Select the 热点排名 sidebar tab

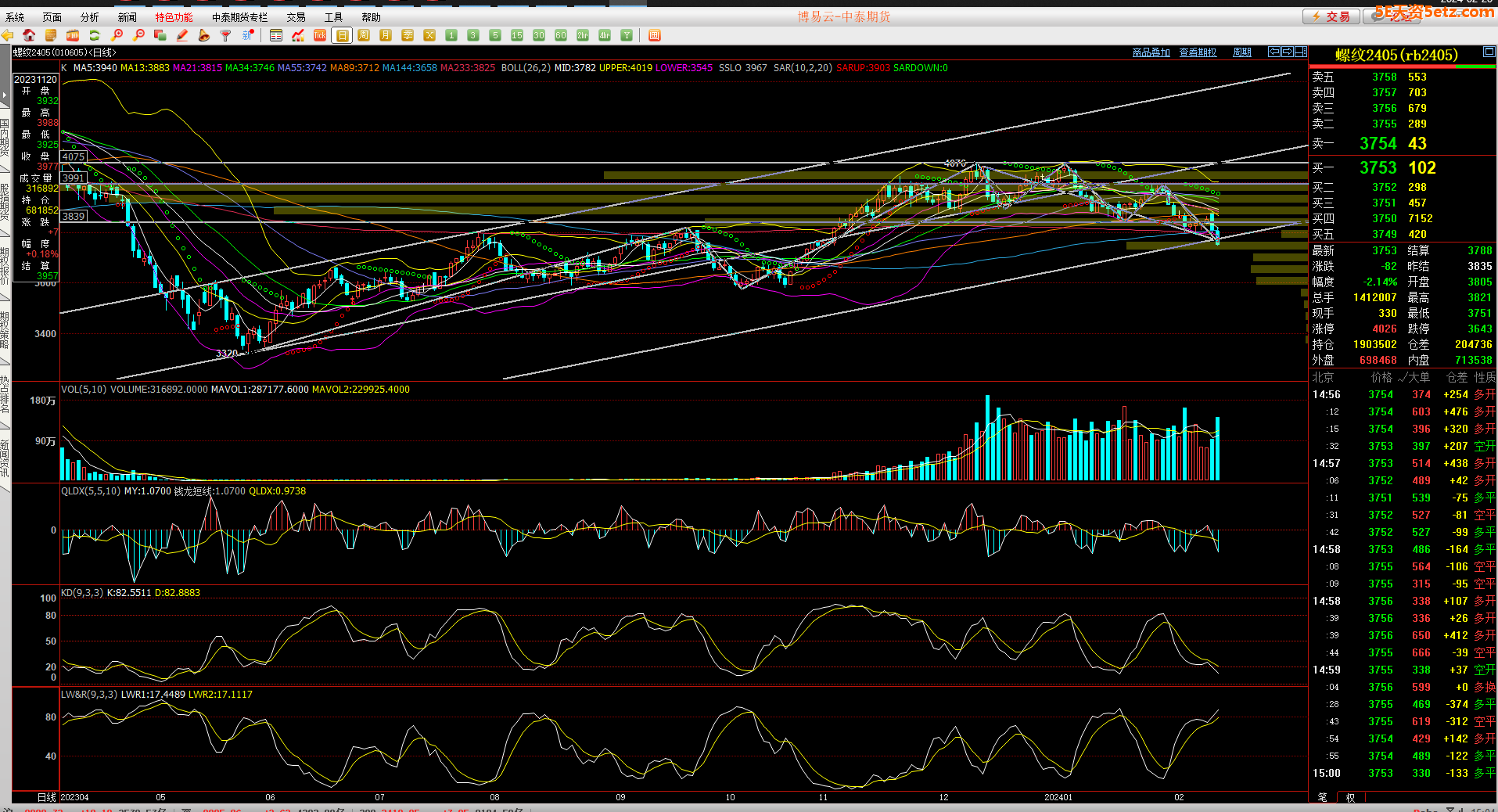pos(5,393)
